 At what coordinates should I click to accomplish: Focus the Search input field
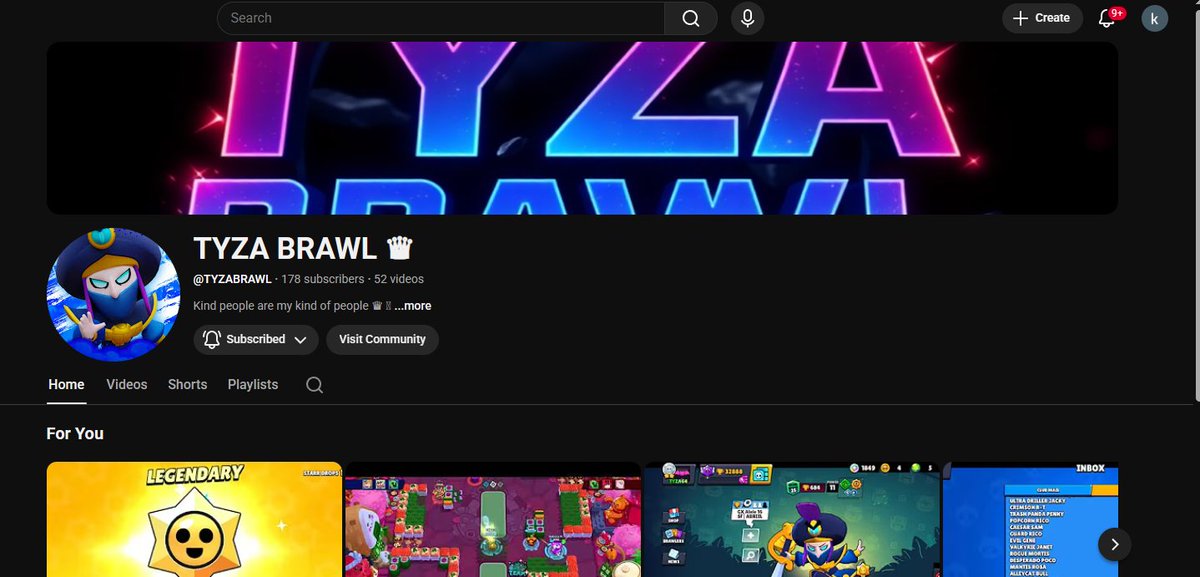[441, 18]
